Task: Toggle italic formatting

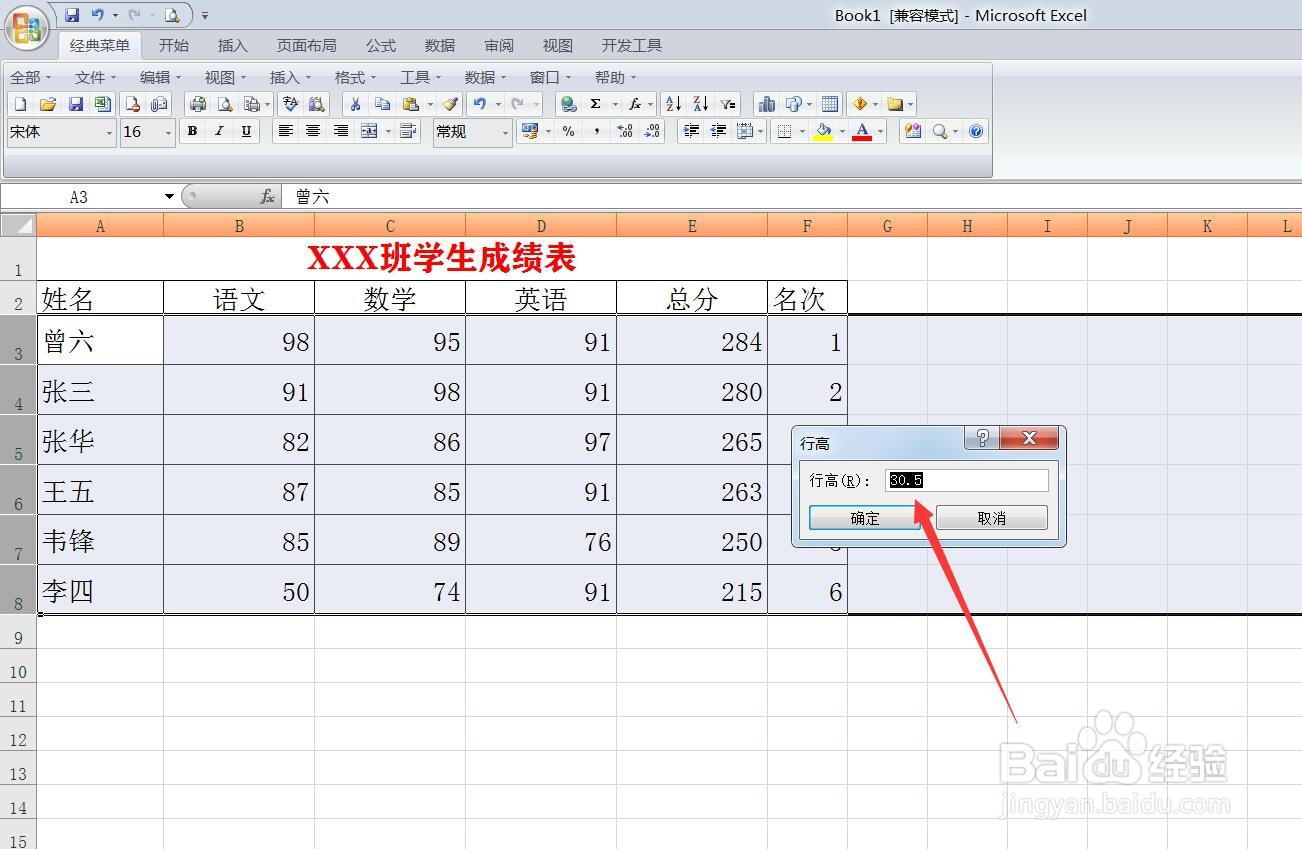Action: (x=219, y=131)
